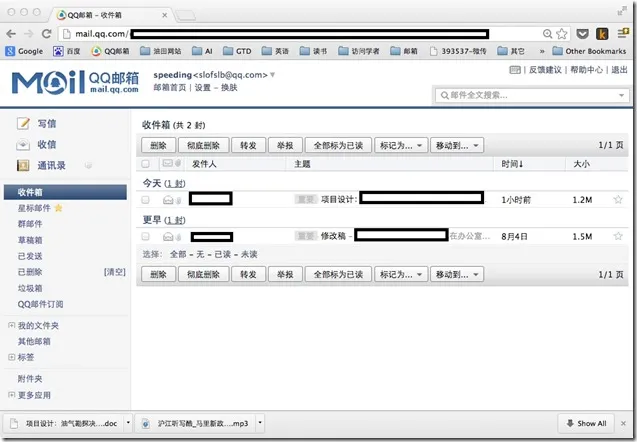The image size is (637, 442).
Task: Select 未读 in the 选择 row
Action: pyautogui.click(x=249, y=254)
